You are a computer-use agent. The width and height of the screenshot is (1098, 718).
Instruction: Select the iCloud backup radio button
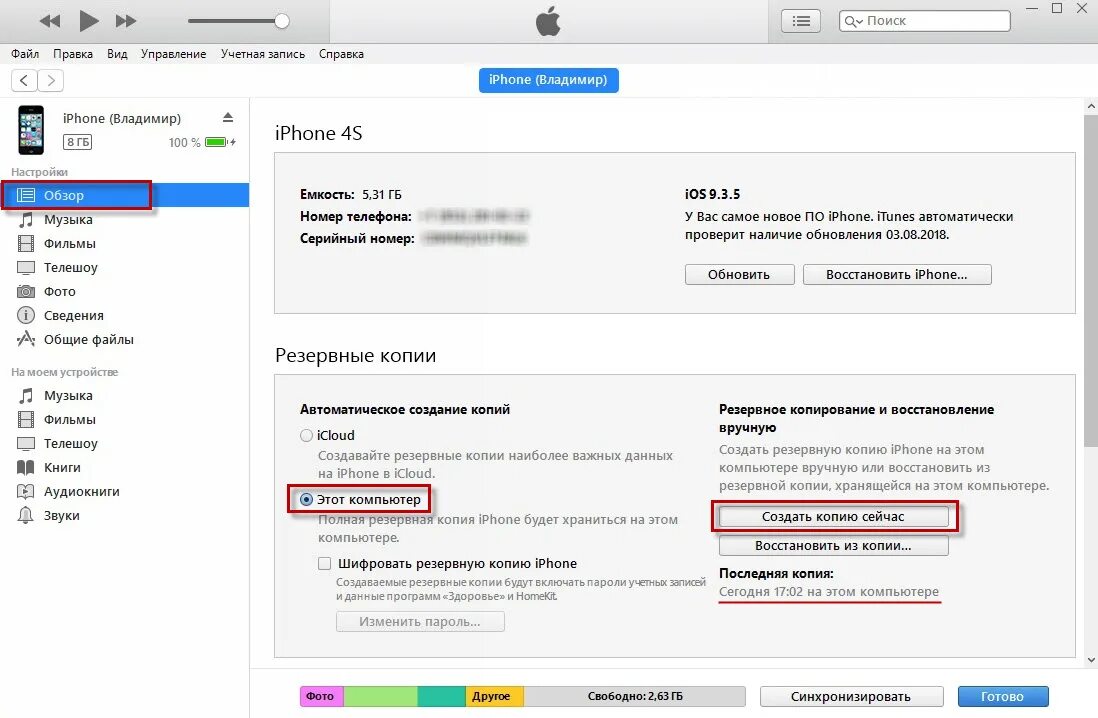click(306, 436)
